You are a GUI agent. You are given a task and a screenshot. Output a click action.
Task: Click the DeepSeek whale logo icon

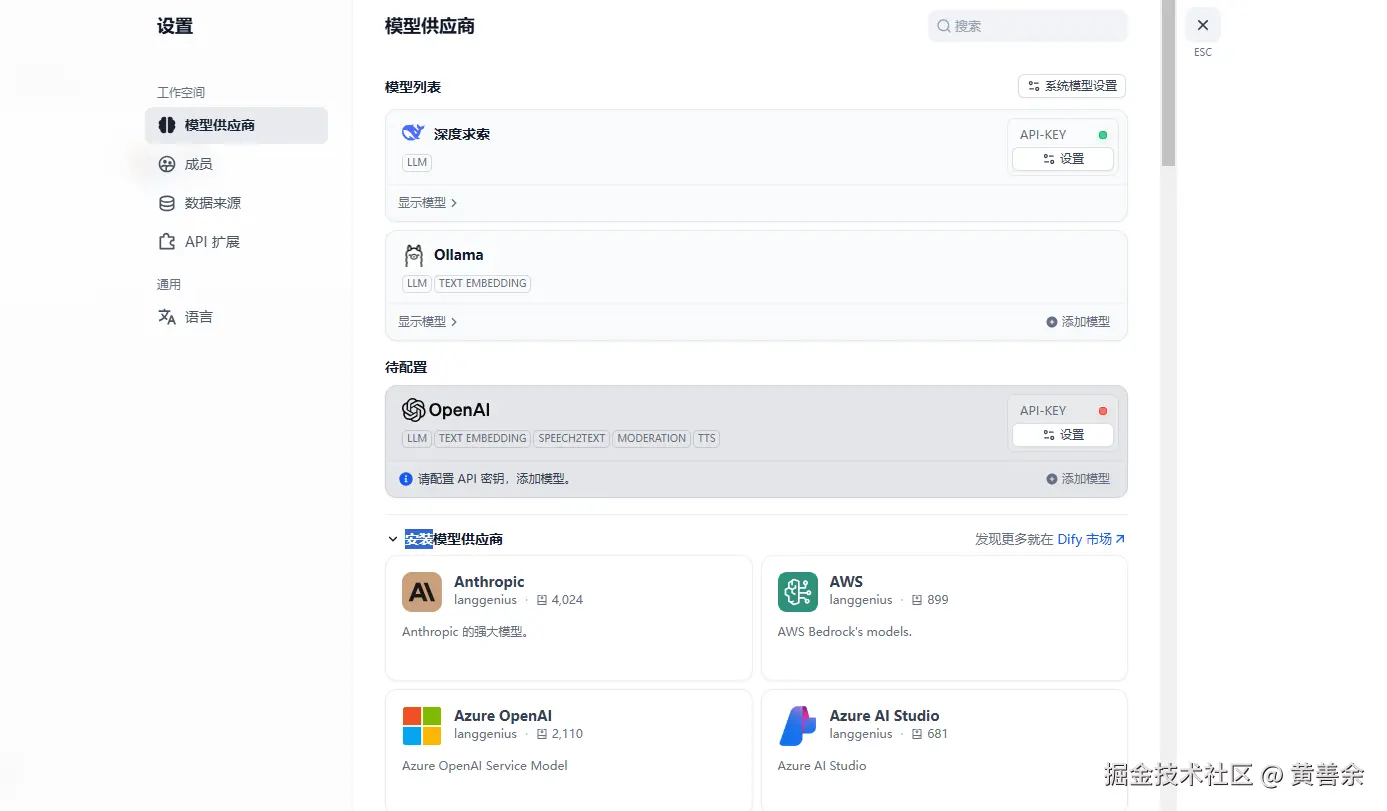coord(413,133)
